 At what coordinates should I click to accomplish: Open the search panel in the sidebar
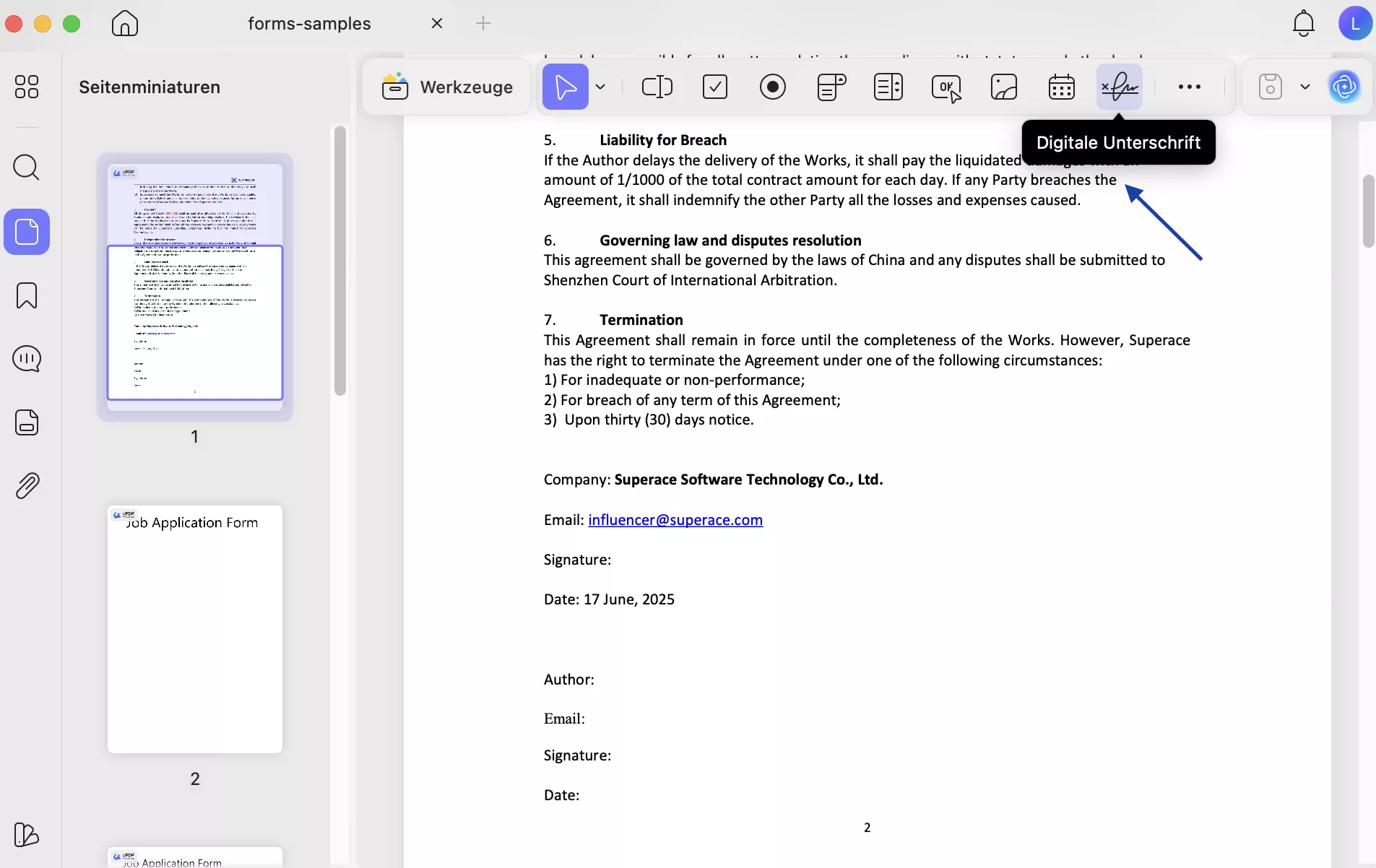(x=27, y=168)
